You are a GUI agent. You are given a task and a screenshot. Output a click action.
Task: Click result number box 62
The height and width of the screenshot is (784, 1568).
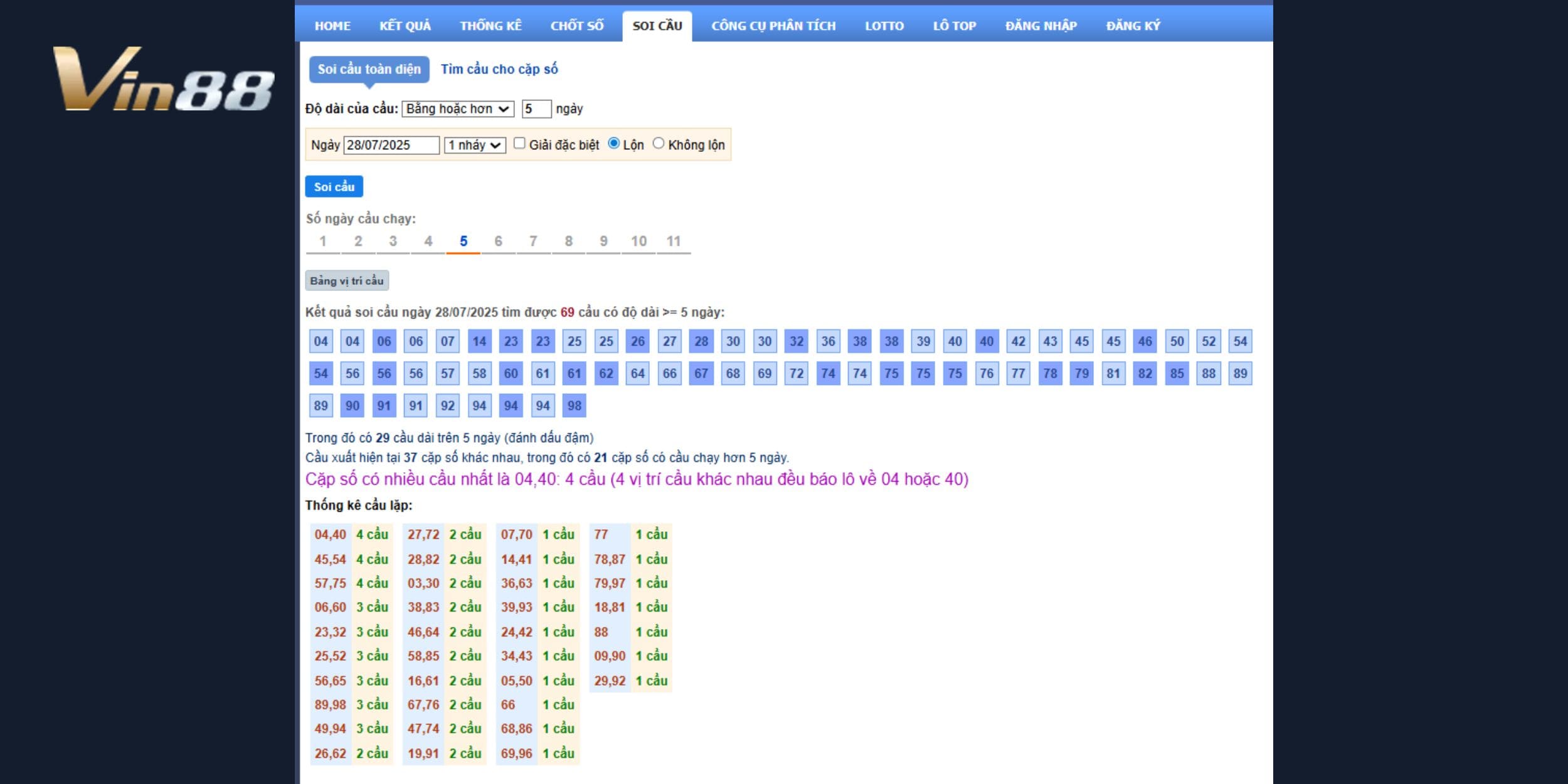point(606,373)
